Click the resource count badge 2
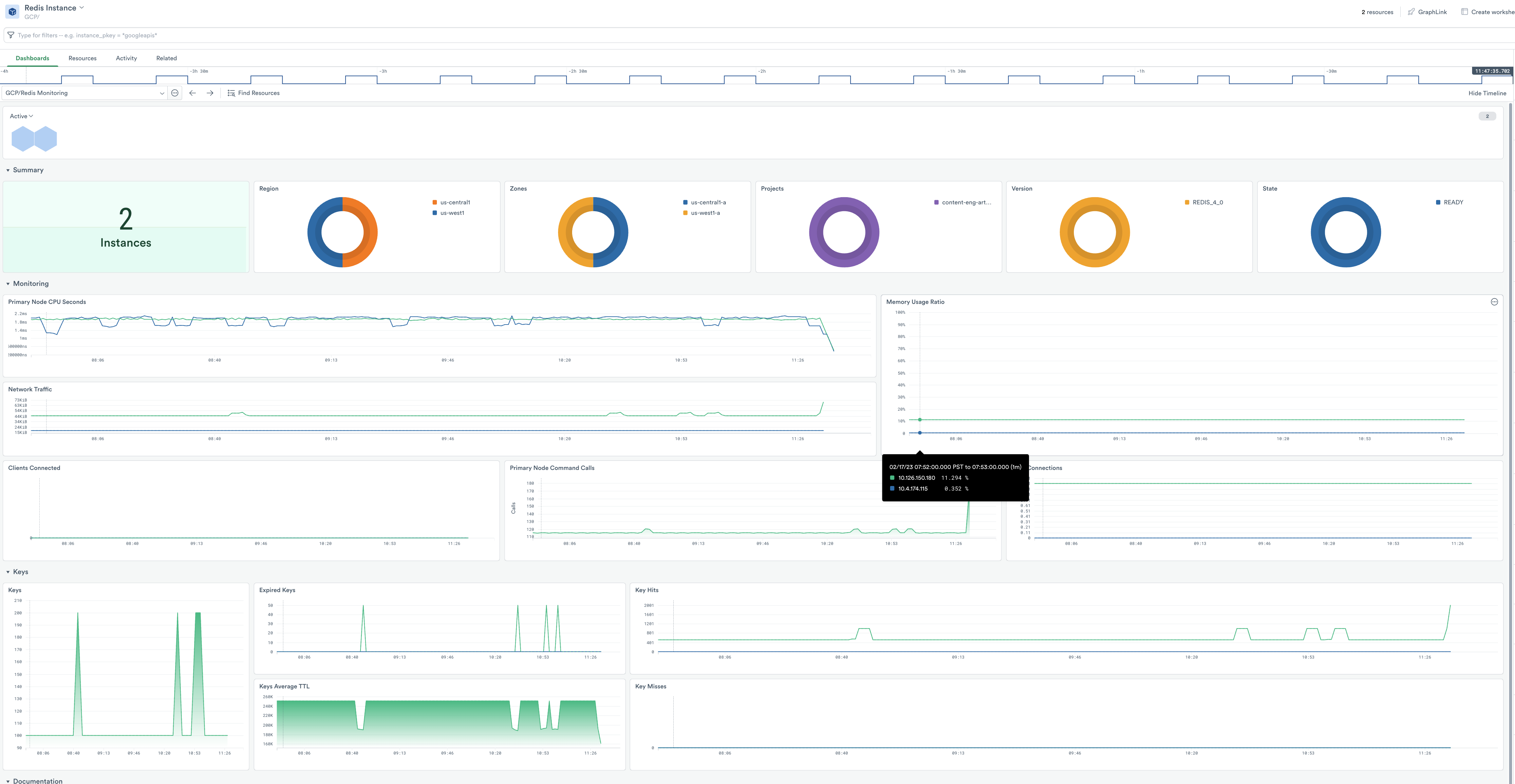The width and height of the screenshot is (1515, 784). tap(1487, 116)
